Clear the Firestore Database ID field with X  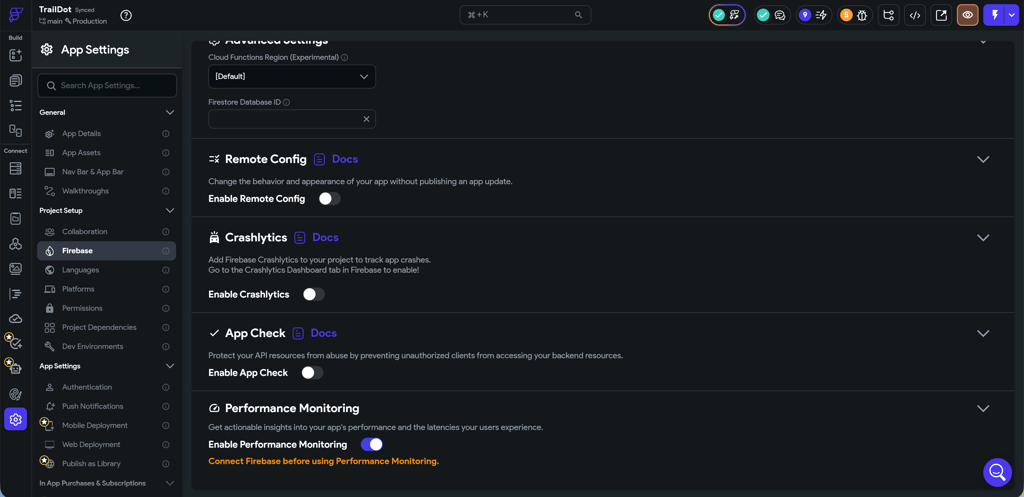(x=366, y=119)
